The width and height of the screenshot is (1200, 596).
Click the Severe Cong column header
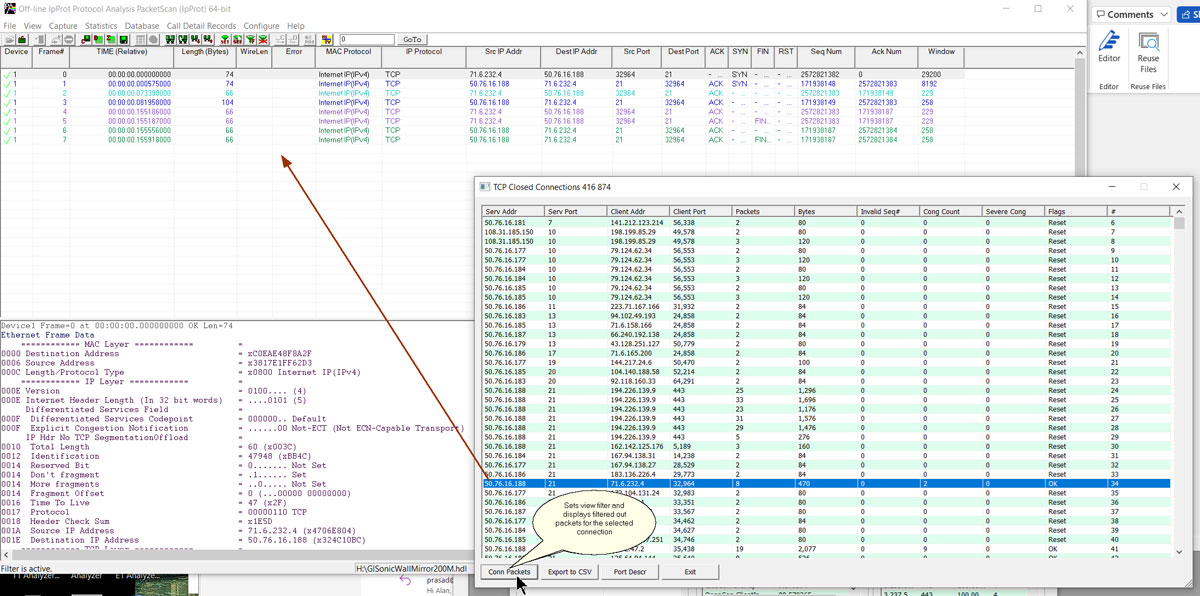(1014, 212)
